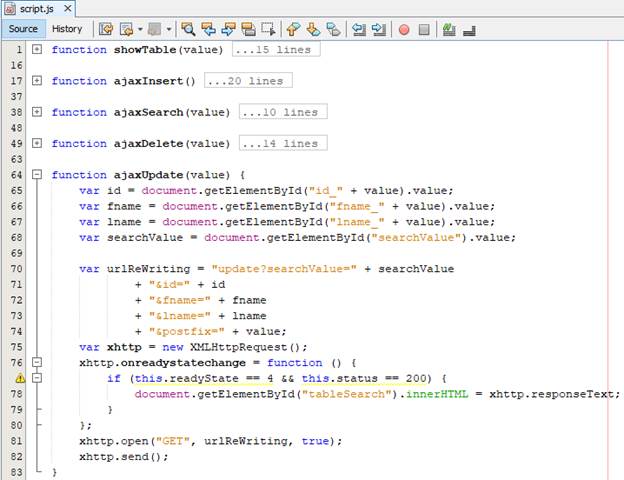Open the dropdown arrow beside the Forward icon

coord(169,29)
